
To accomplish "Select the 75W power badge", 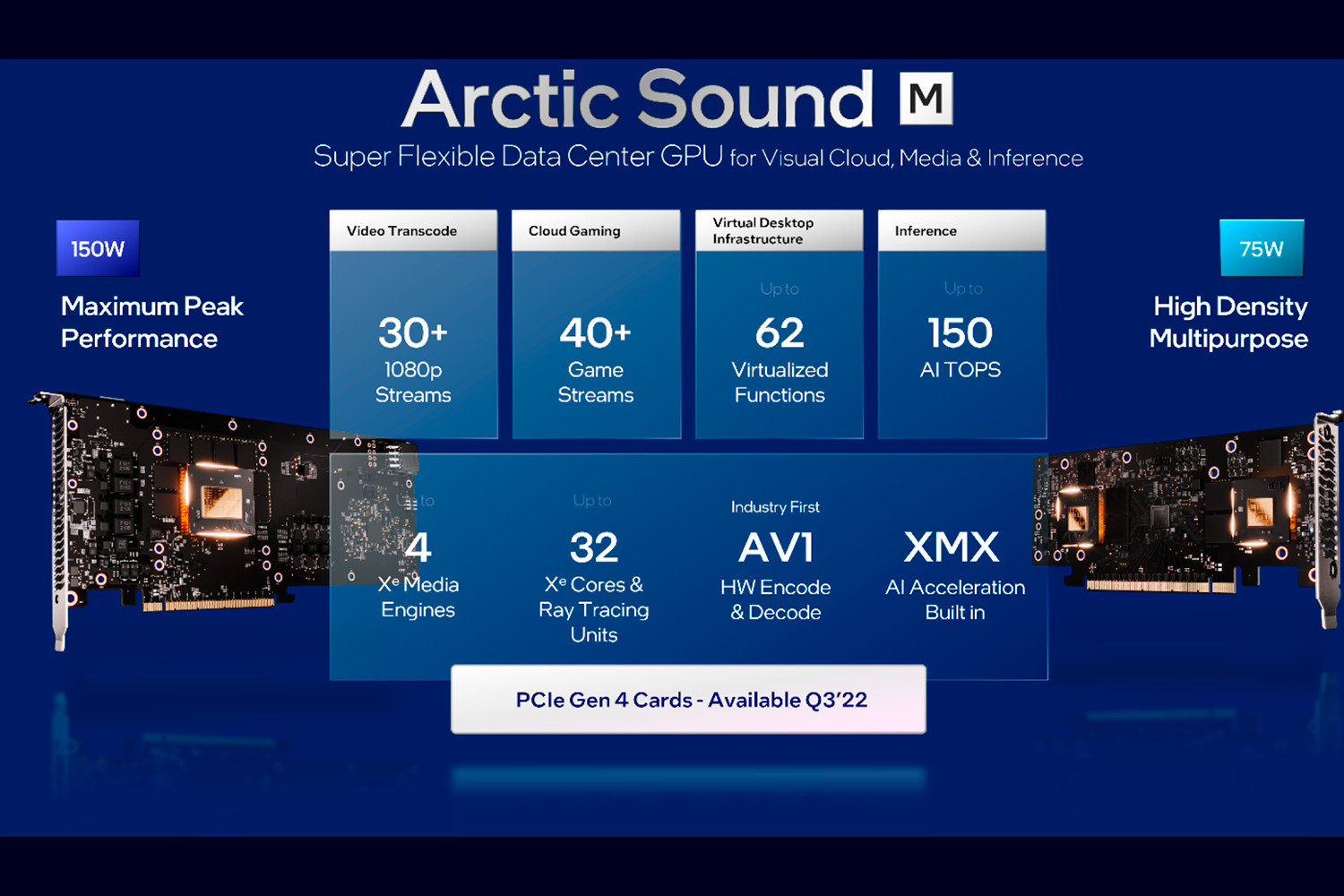I will point(1262,248).
